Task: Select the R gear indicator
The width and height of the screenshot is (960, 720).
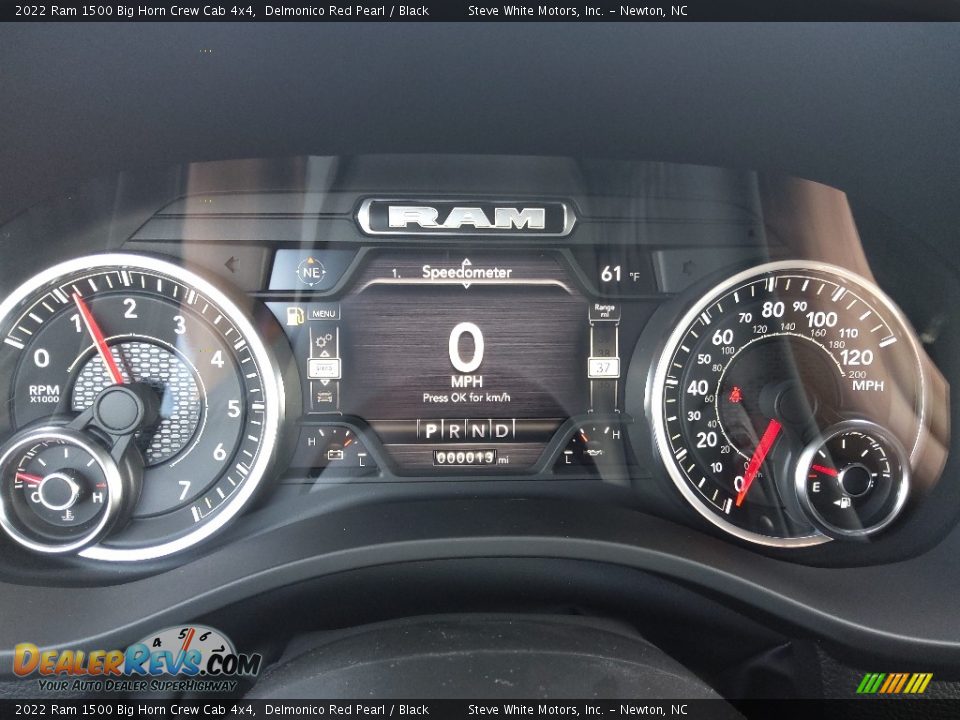Action: click(455, 430)
